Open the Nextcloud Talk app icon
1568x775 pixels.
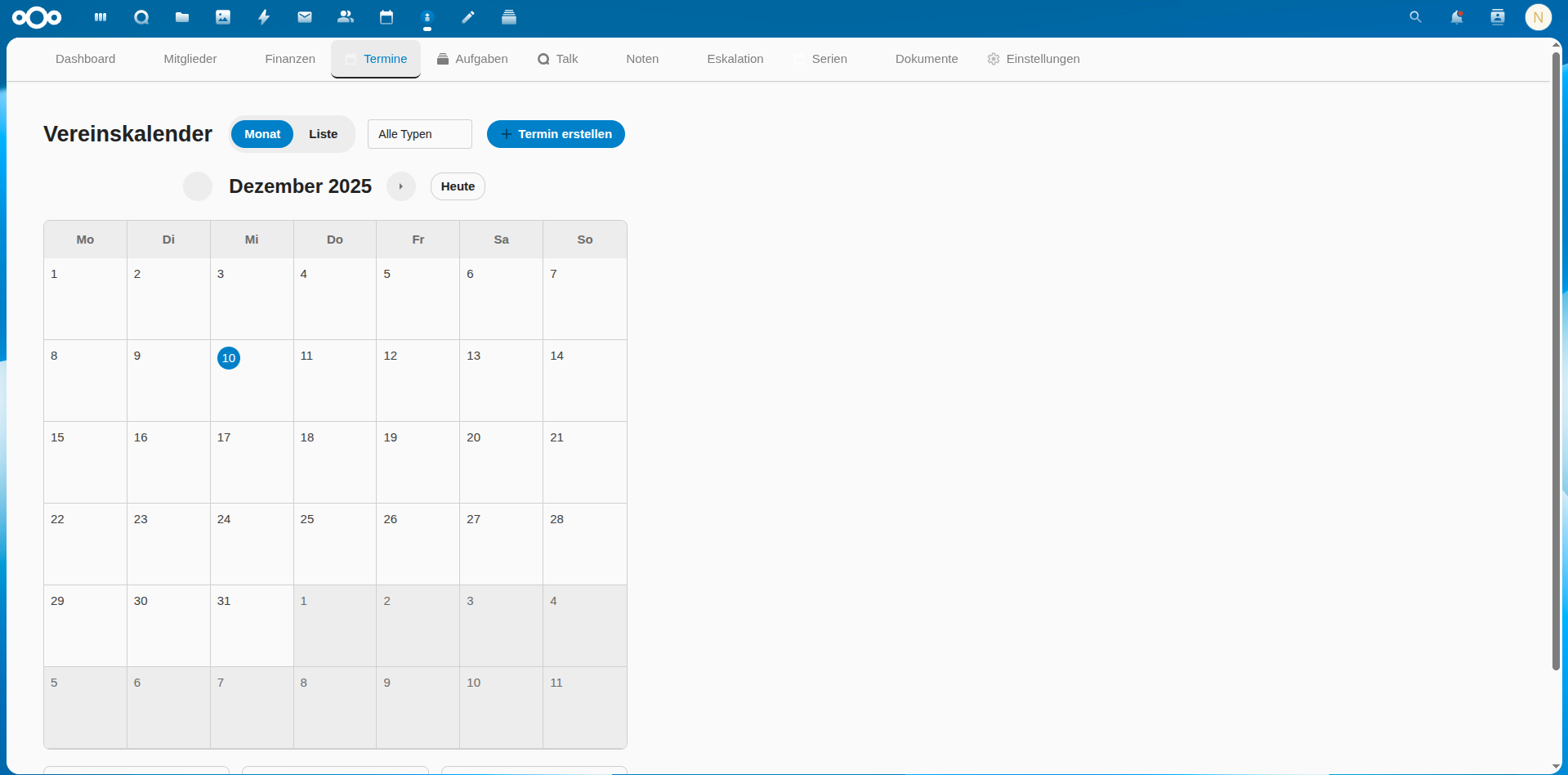[x=141, y=17]
